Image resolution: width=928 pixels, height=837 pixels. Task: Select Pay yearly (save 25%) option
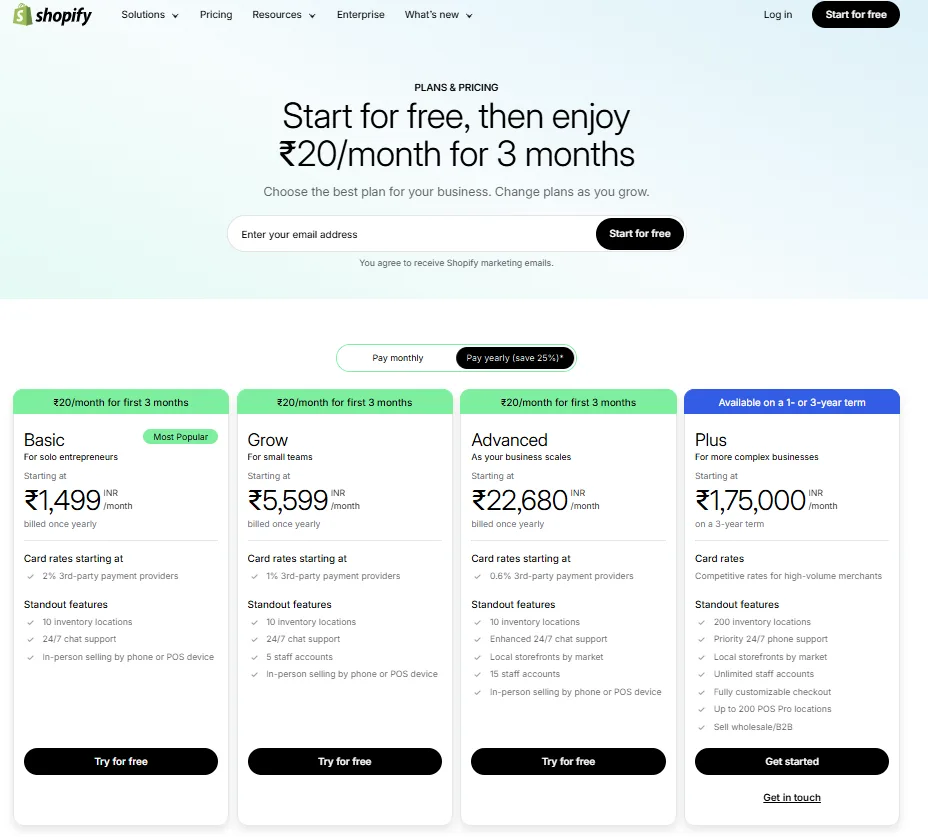pyautogui.click(x=514, y=358)
